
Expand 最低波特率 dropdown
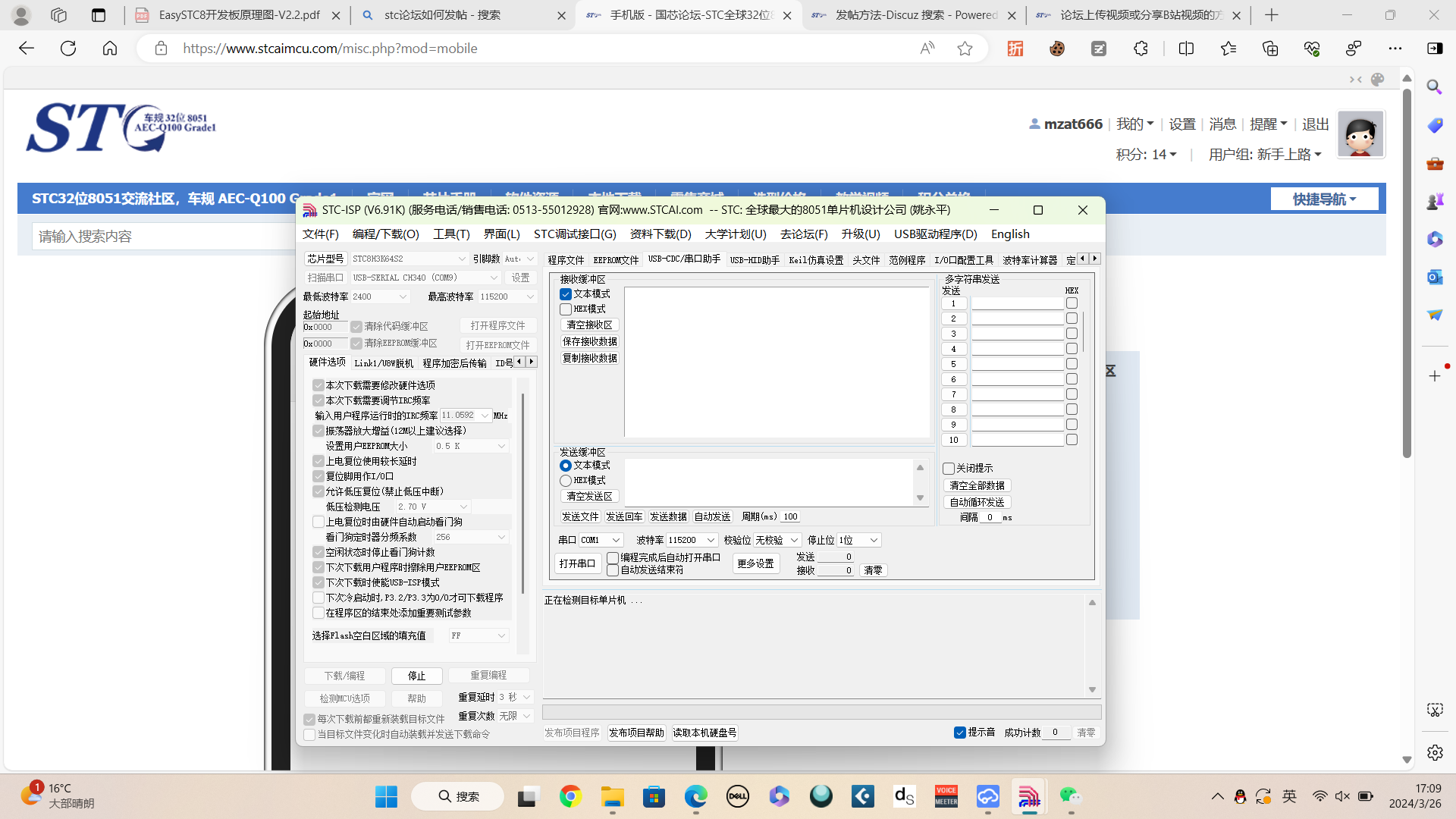pyautogui.click(x=403, y=297)
